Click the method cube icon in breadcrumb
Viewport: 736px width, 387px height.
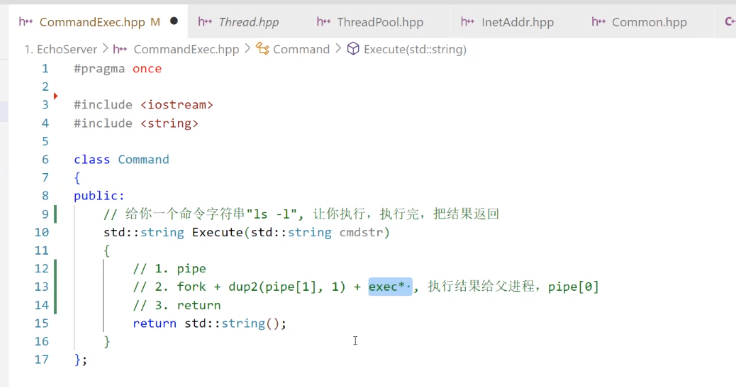pyautogui.click(x=353, y=49)
